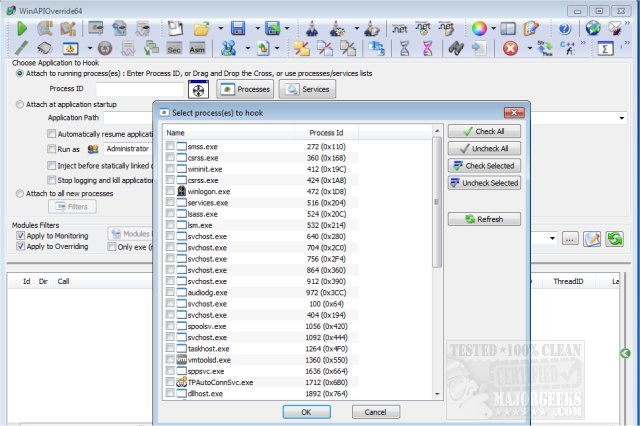Select Attach at application startup radio button
This screenshot has width=640, height=426.
click(x=20, y=104)
